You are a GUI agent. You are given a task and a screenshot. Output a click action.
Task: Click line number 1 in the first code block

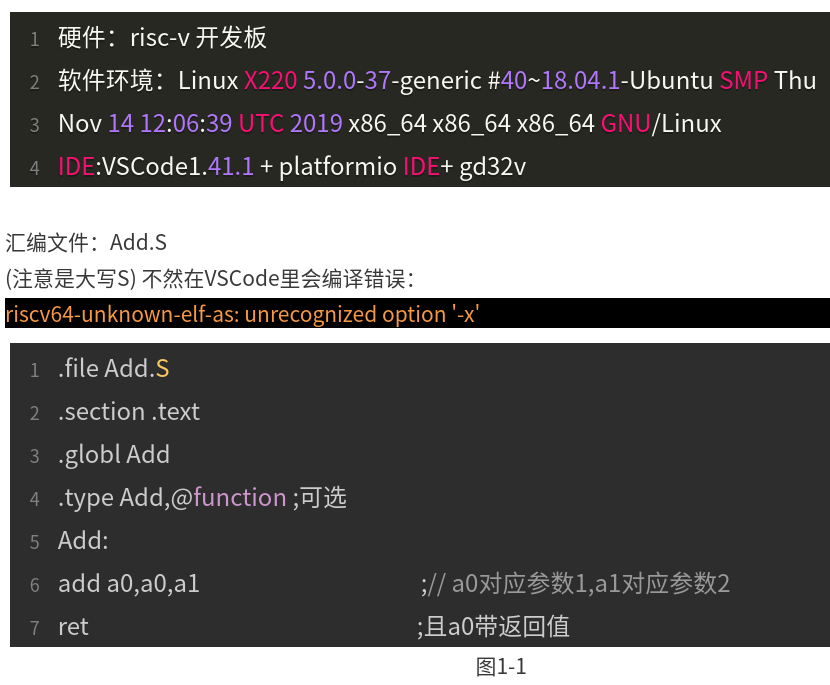pos(34,39)
